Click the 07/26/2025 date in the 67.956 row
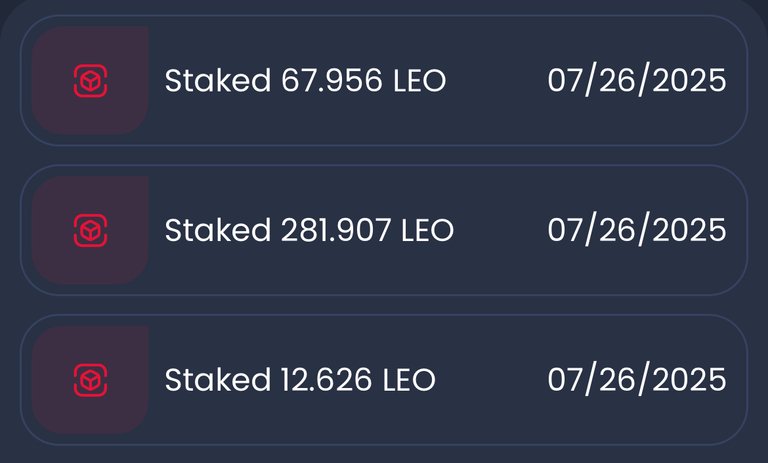Viewport: 768px width, 463px height. tap(637, 80)
